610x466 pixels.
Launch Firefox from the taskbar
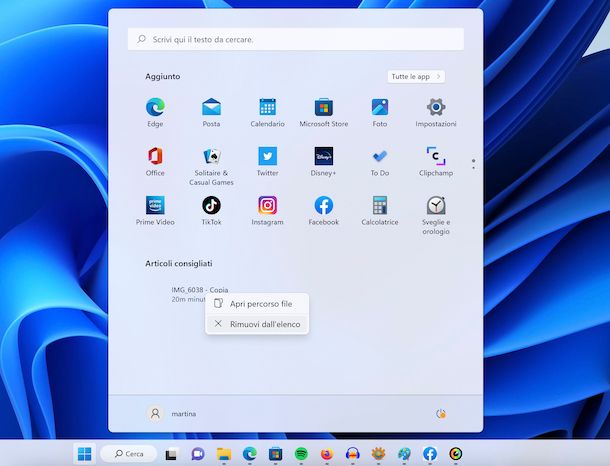[327, 454]
